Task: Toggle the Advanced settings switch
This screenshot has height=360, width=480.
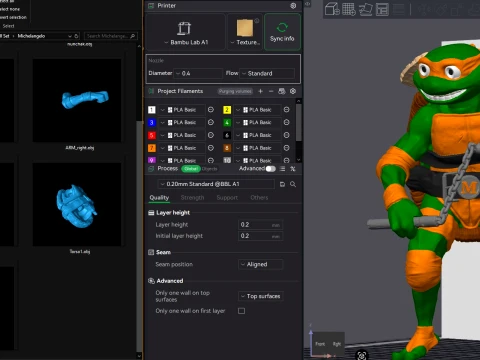Action: coord(271,169)
